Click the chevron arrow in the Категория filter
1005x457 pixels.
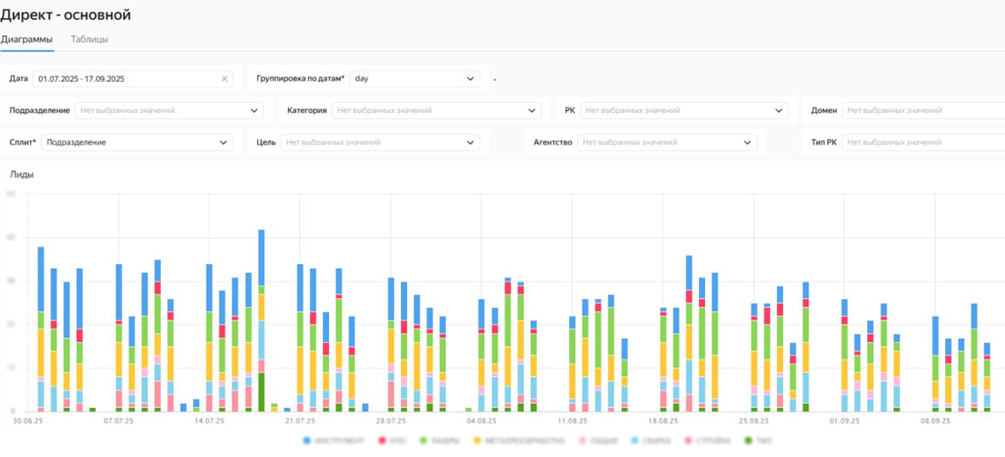[x=531, y=111]
